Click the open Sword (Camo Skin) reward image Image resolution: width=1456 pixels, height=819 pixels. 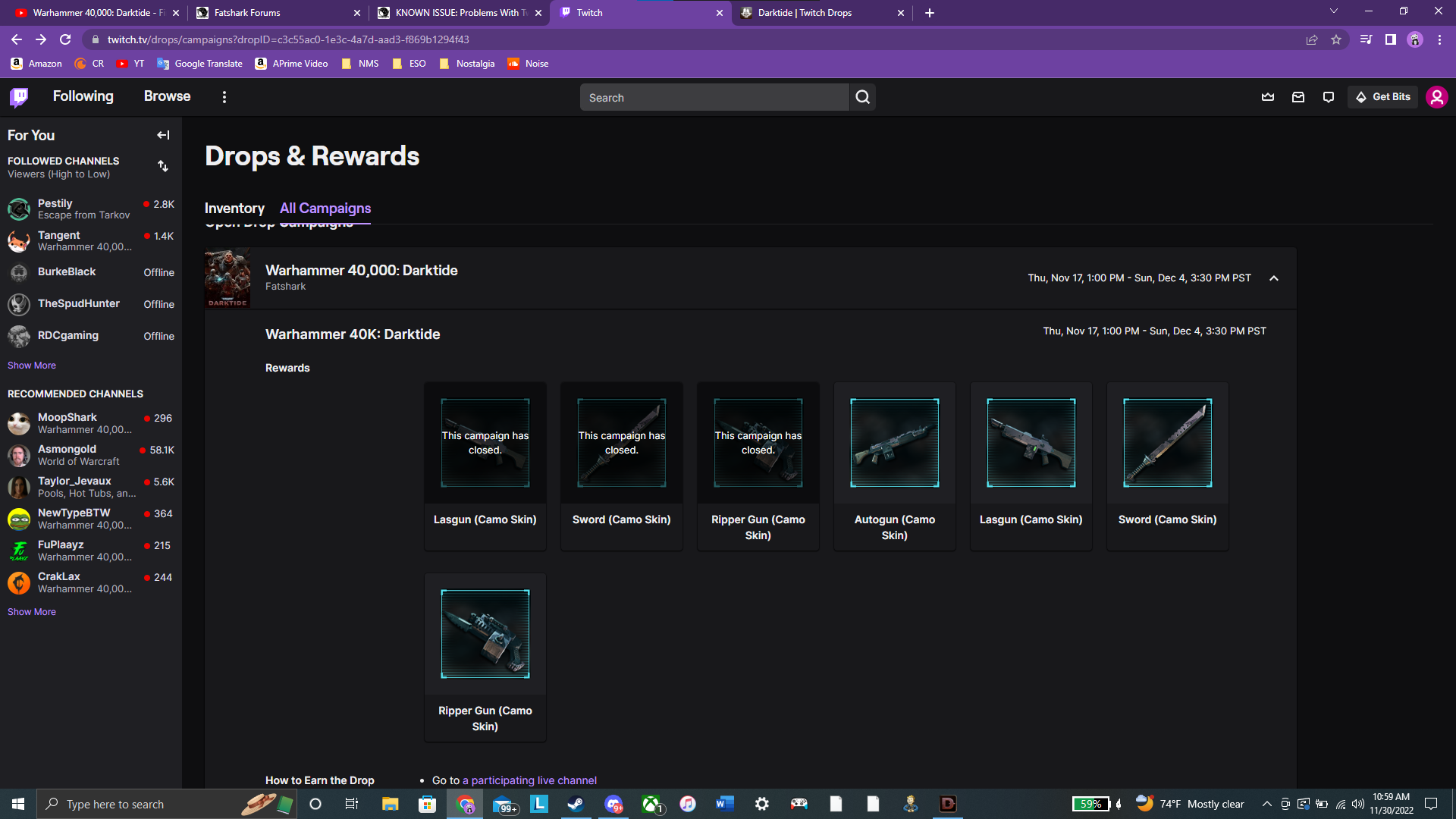[1168, 443]
